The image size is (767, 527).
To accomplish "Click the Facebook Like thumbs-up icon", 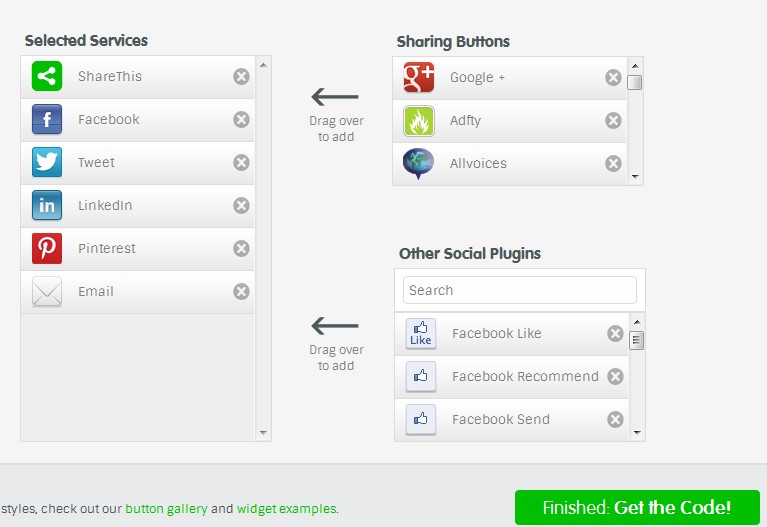I will 421,334.
